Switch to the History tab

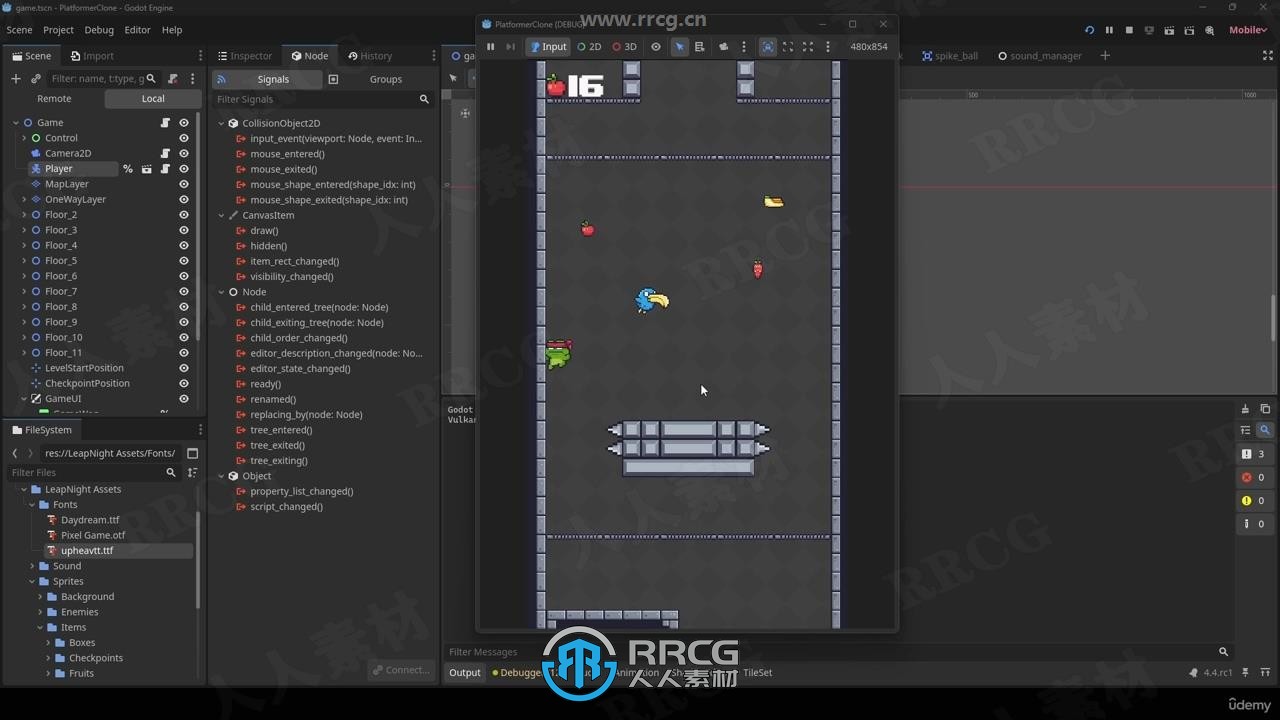(369, 56)
